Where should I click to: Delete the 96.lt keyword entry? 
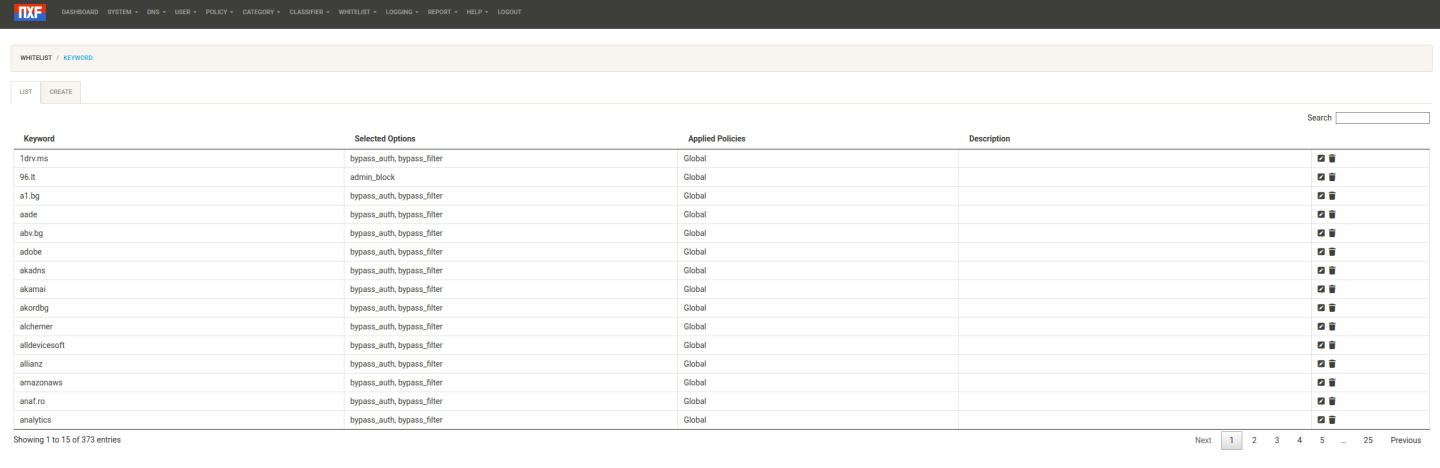(x=1332, y=177)
